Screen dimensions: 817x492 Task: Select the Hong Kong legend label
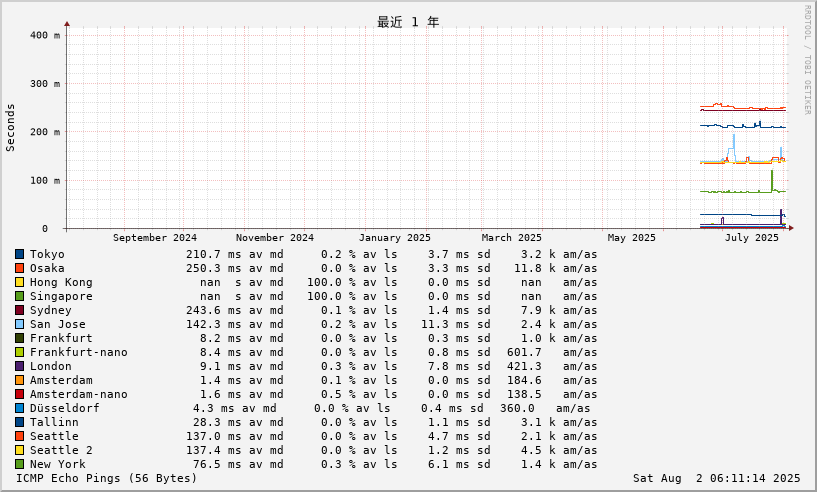(61, 282)
